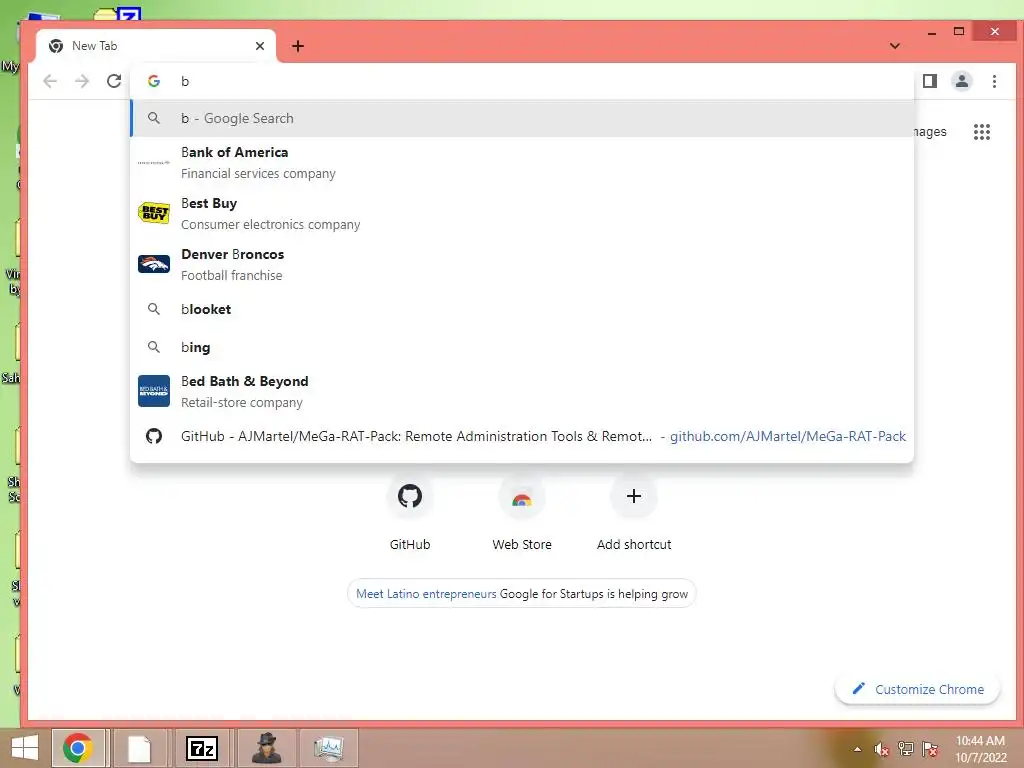Click the Google logo in the address bar
Viewport: 1024px width, 768px height.
coord(154,81)
